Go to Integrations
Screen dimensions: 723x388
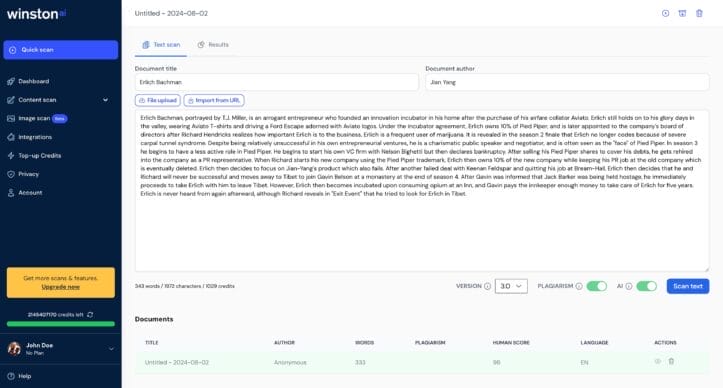point(35,137)
